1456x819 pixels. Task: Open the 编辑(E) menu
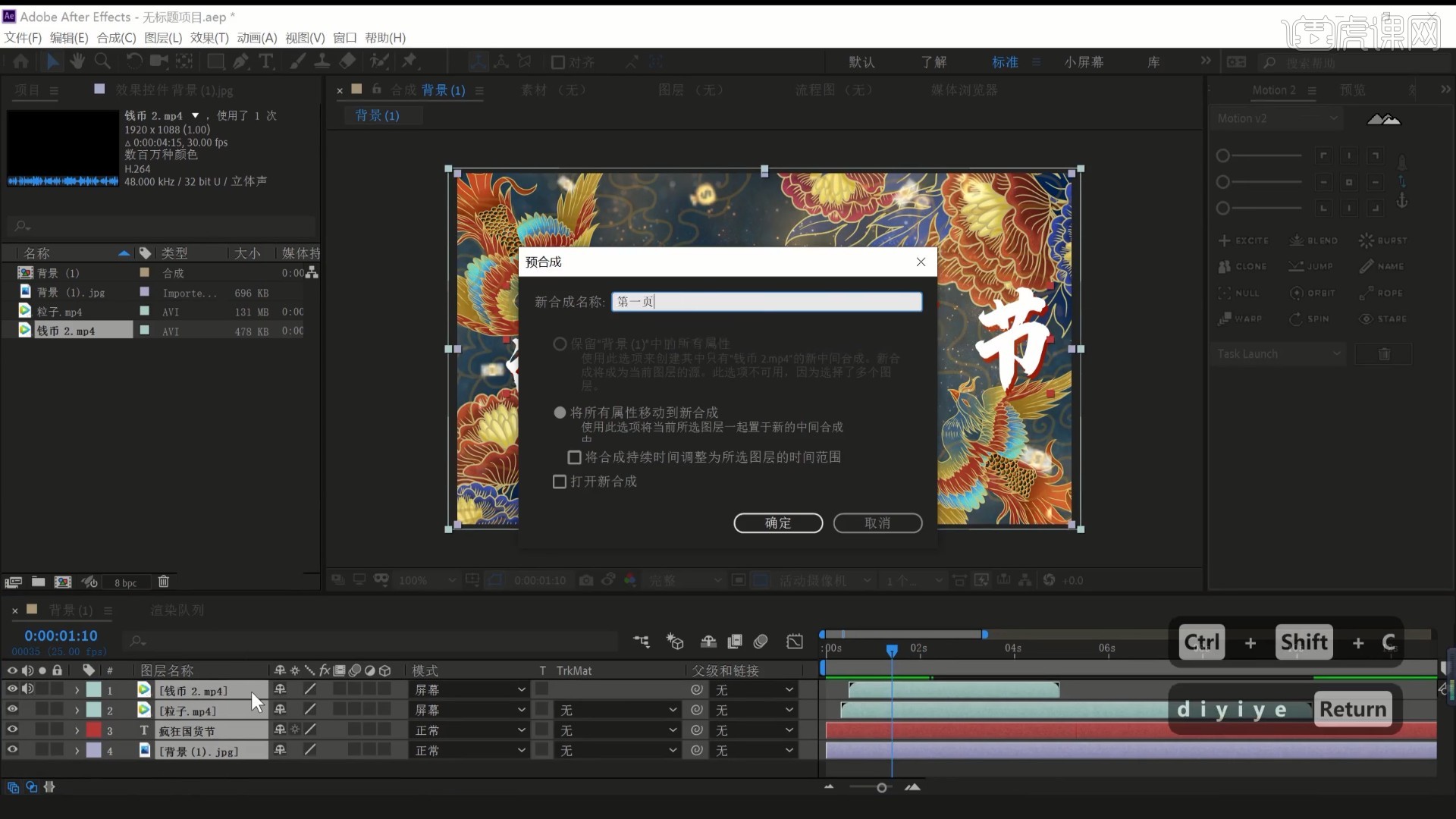coord(69,38)
